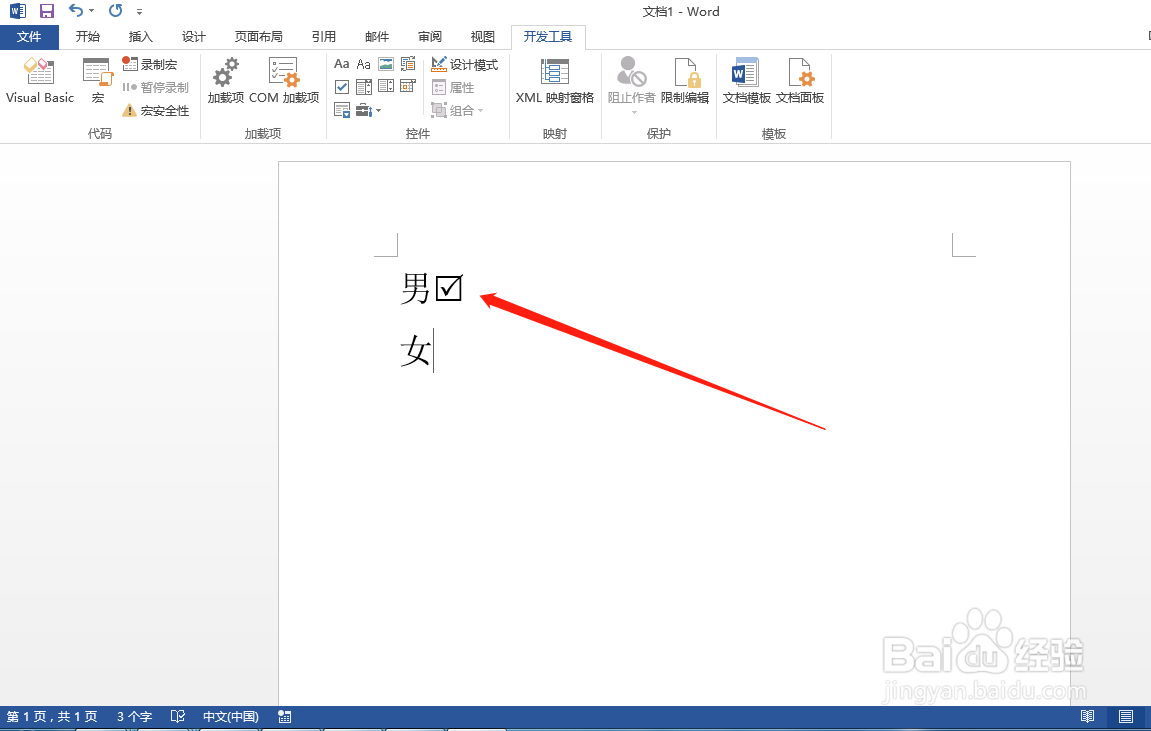Switch to the 邮件 (Mailings) tab
Image resolution: width=1151 pixels, height=731 pixels.
click(377, 37)
